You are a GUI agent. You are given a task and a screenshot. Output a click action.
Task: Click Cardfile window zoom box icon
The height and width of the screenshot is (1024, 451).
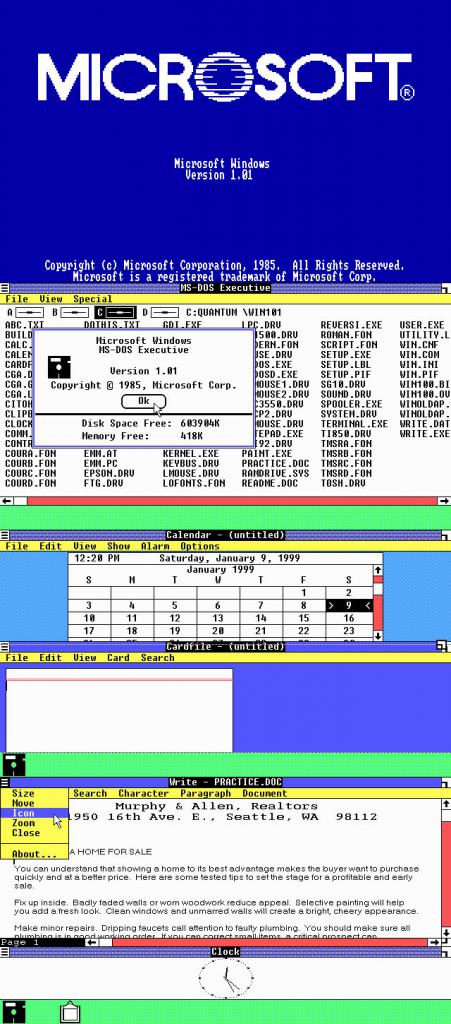click(441, 647)
